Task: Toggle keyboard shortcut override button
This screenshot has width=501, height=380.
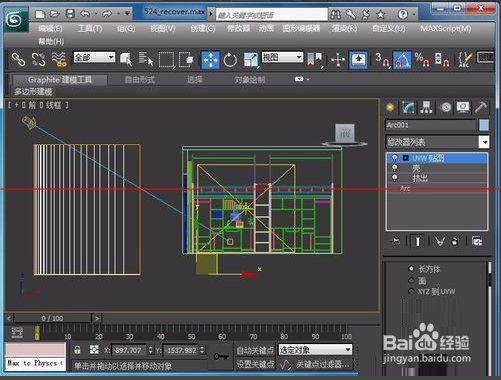Action: (358, 60)
